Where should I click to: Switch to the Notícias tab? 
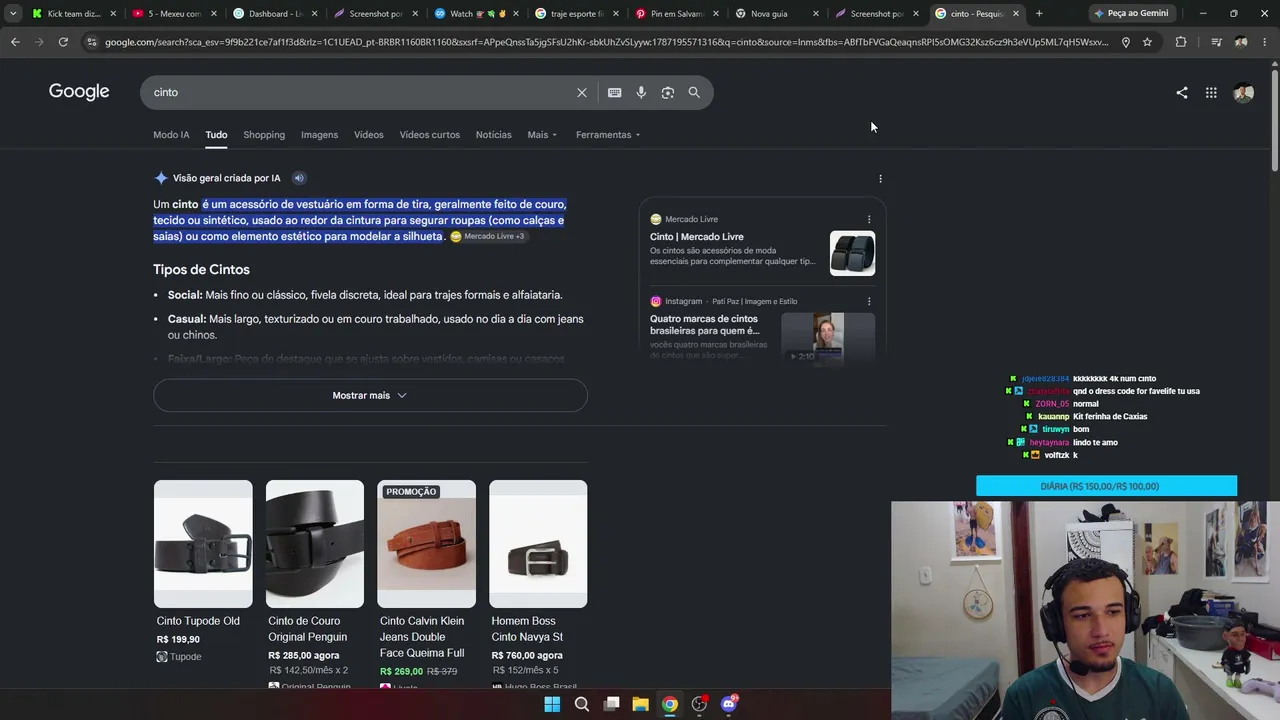pyautogui.click(x=493, y=135)
